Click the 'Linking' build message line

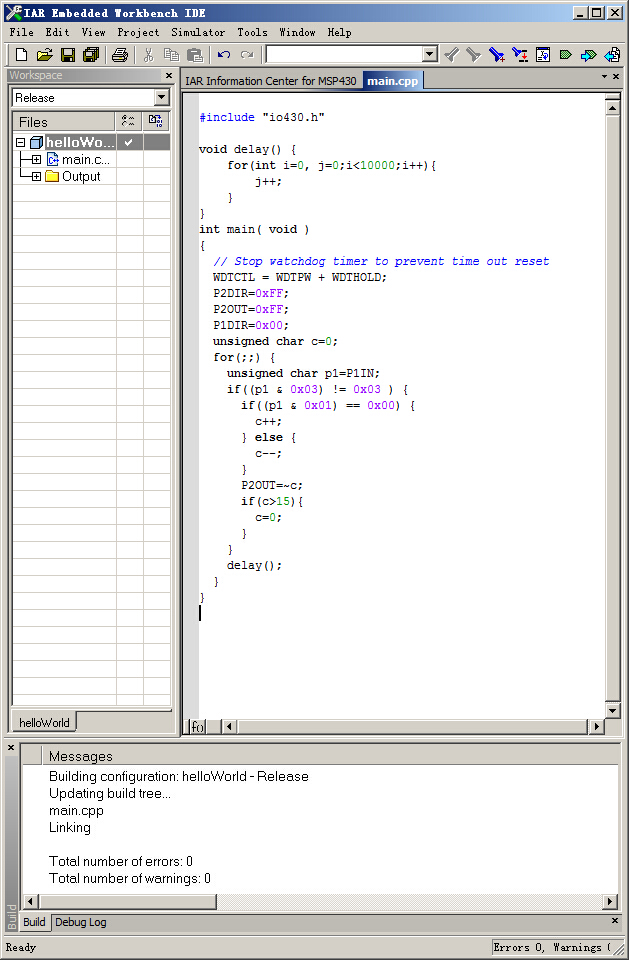point(70,827)
